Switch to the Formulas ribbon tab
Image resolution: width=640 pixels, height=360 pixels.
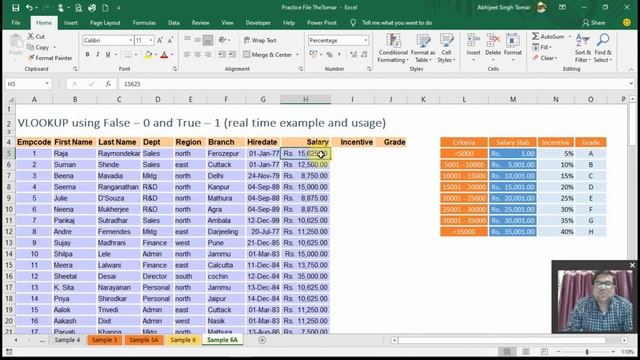tap(144, 23)
